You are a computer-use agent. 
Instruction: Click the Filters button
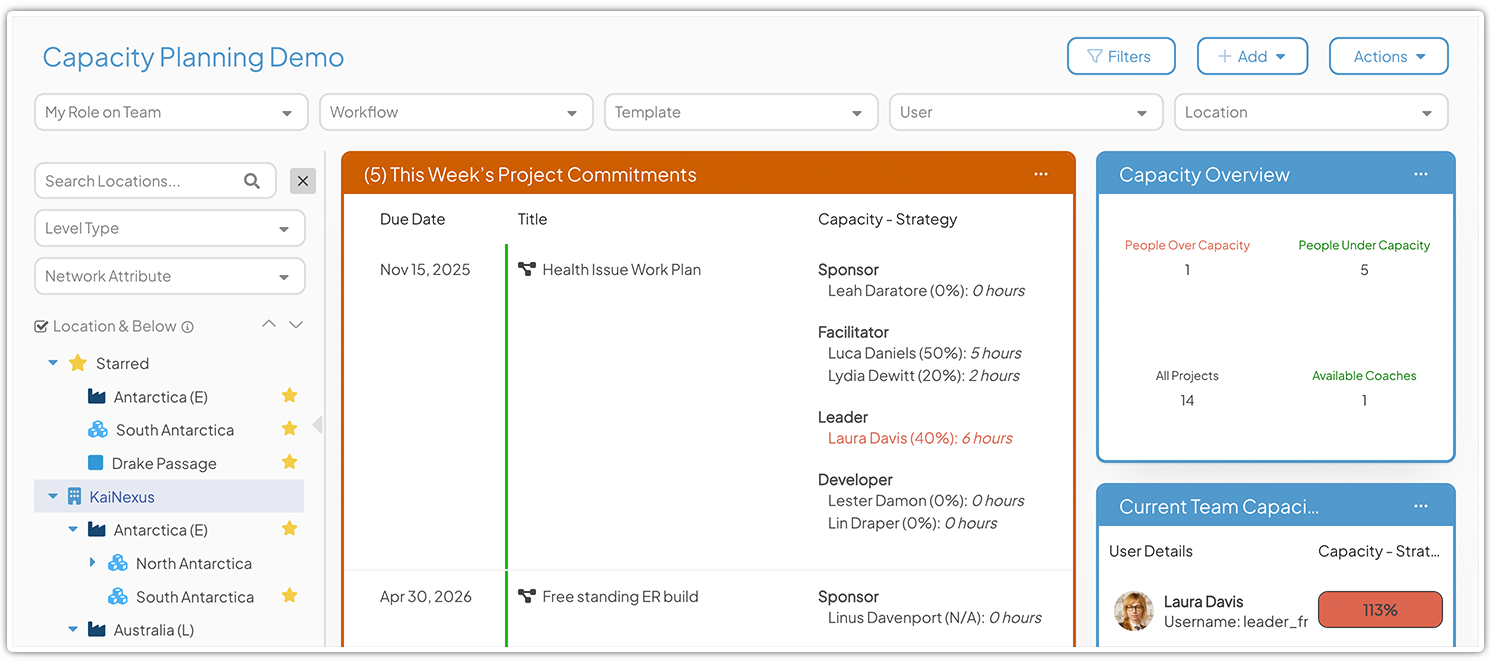click(x=1121, y=56)
